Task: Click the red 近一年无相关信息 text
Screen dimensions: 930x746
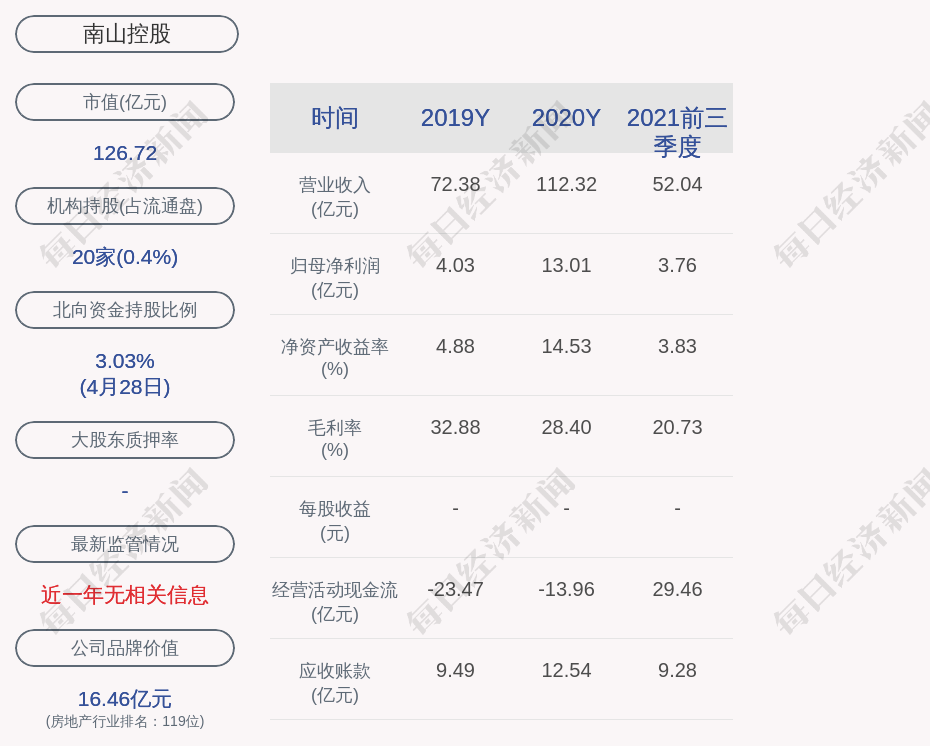Action: pyautogui.click(x=125, y=595)
